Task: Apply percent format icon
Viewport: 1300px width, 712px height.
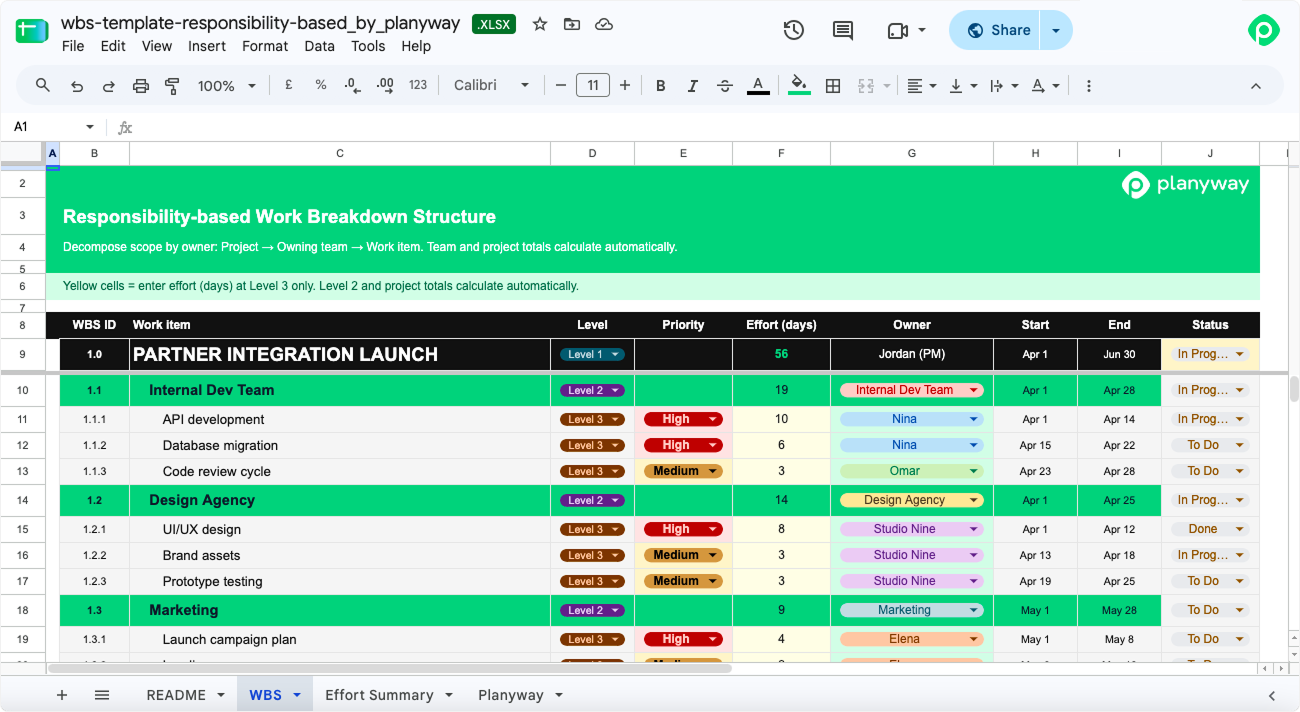Action: tap(321, 86)
